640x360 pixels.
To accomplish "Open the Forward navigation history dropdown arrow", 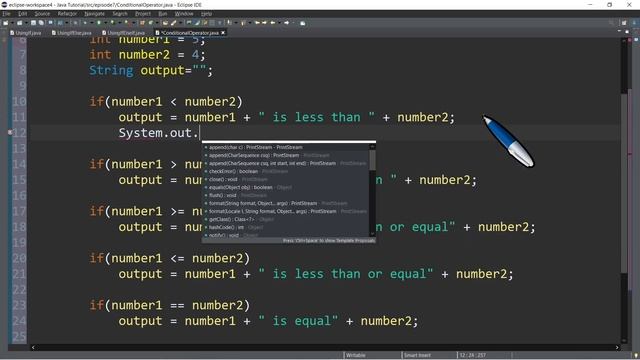I will click(x=293, y=23).
